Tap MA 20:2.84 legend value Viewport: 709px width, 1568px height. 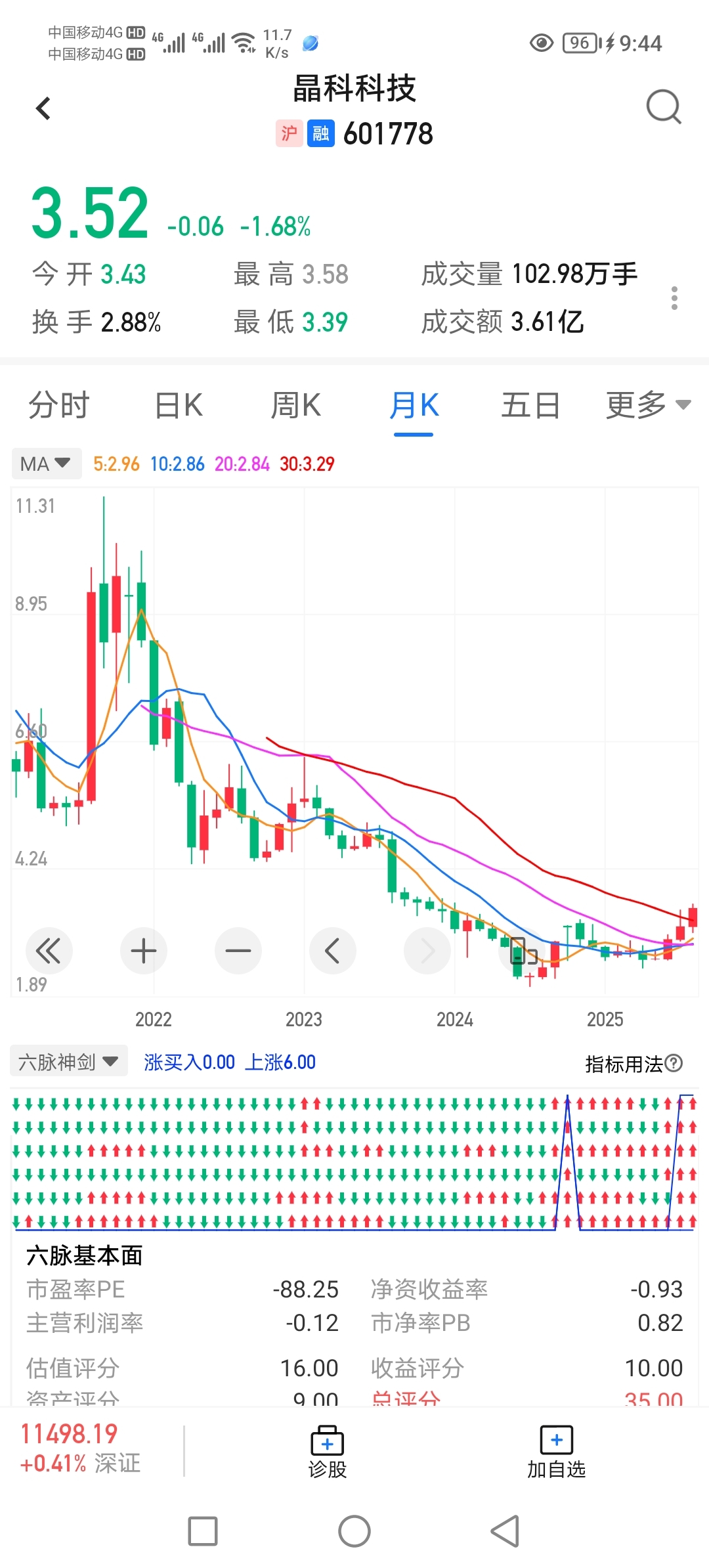click(x=242, y=464)
